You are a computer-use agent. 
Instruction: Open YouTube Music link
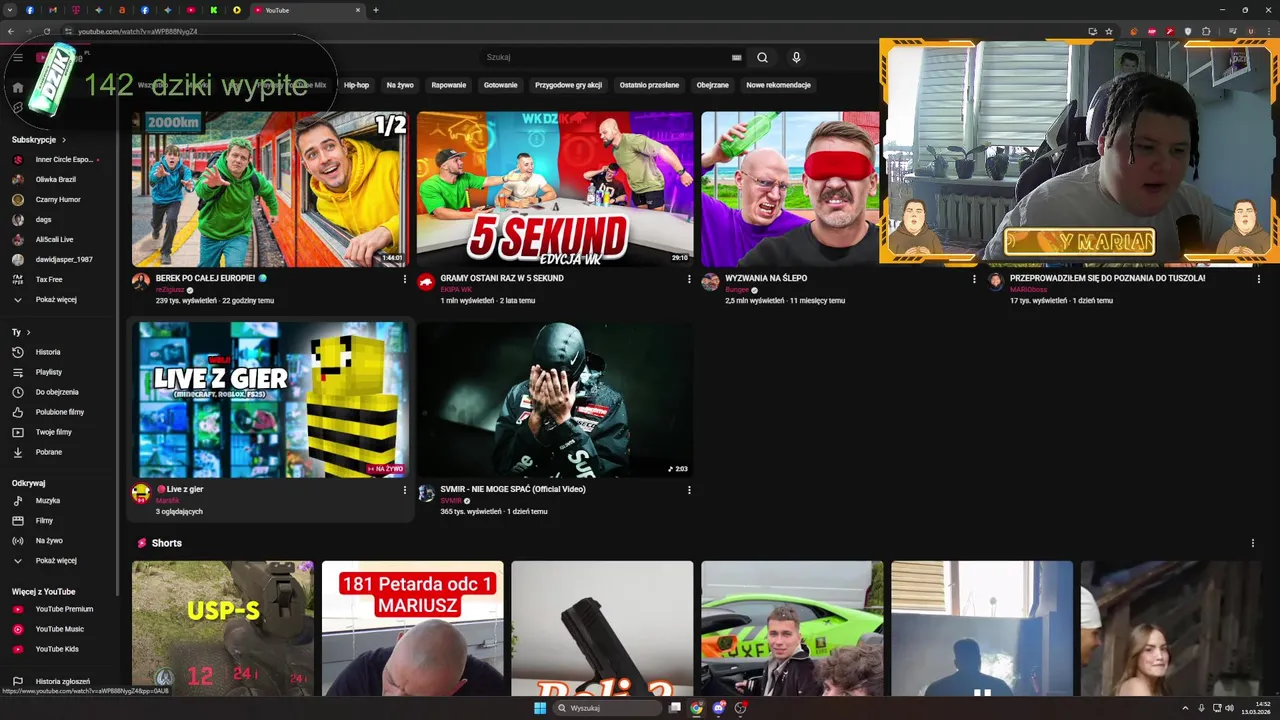tap(60, 629)
